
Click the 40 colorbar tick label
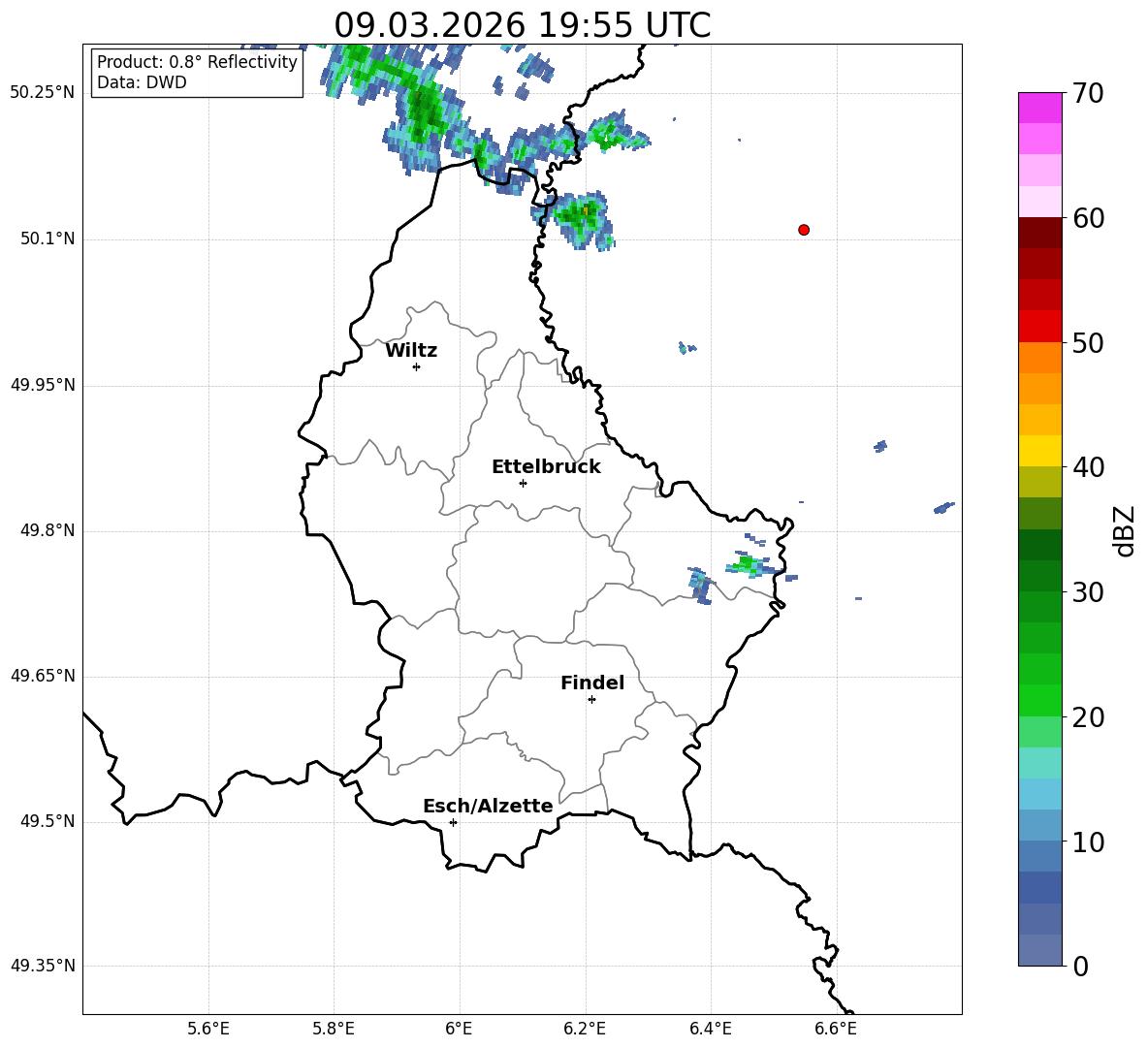point(1088,467)
